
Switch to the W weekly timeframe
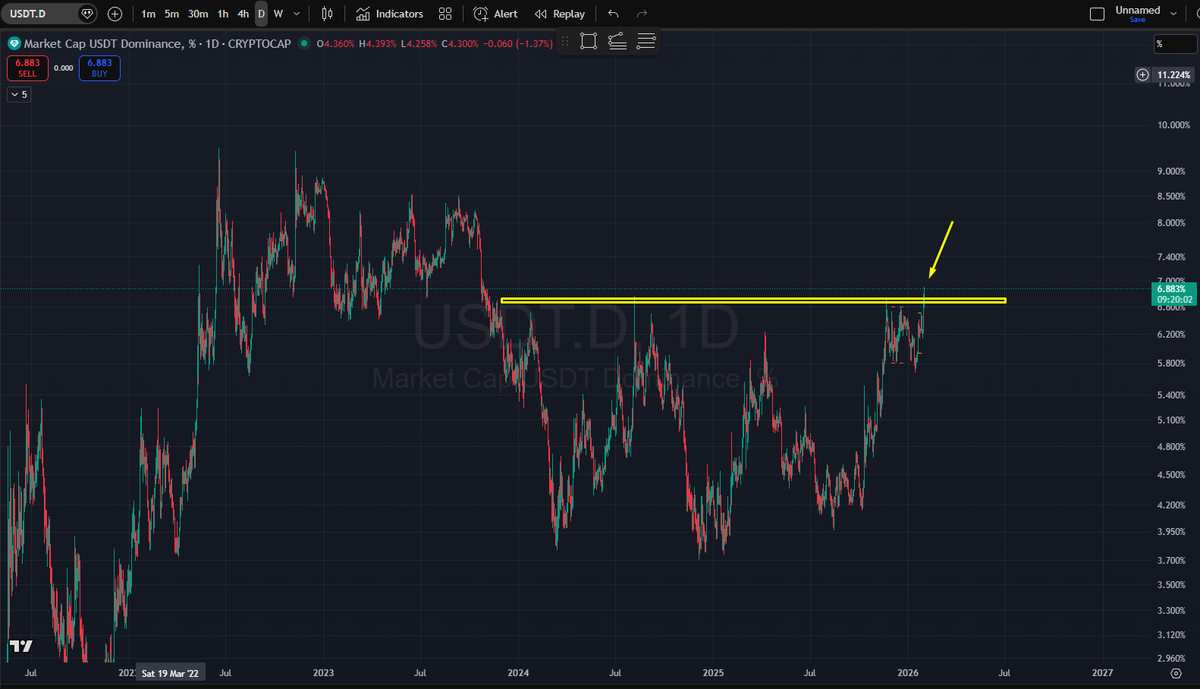pyautogui.click(x=278, y=14)
